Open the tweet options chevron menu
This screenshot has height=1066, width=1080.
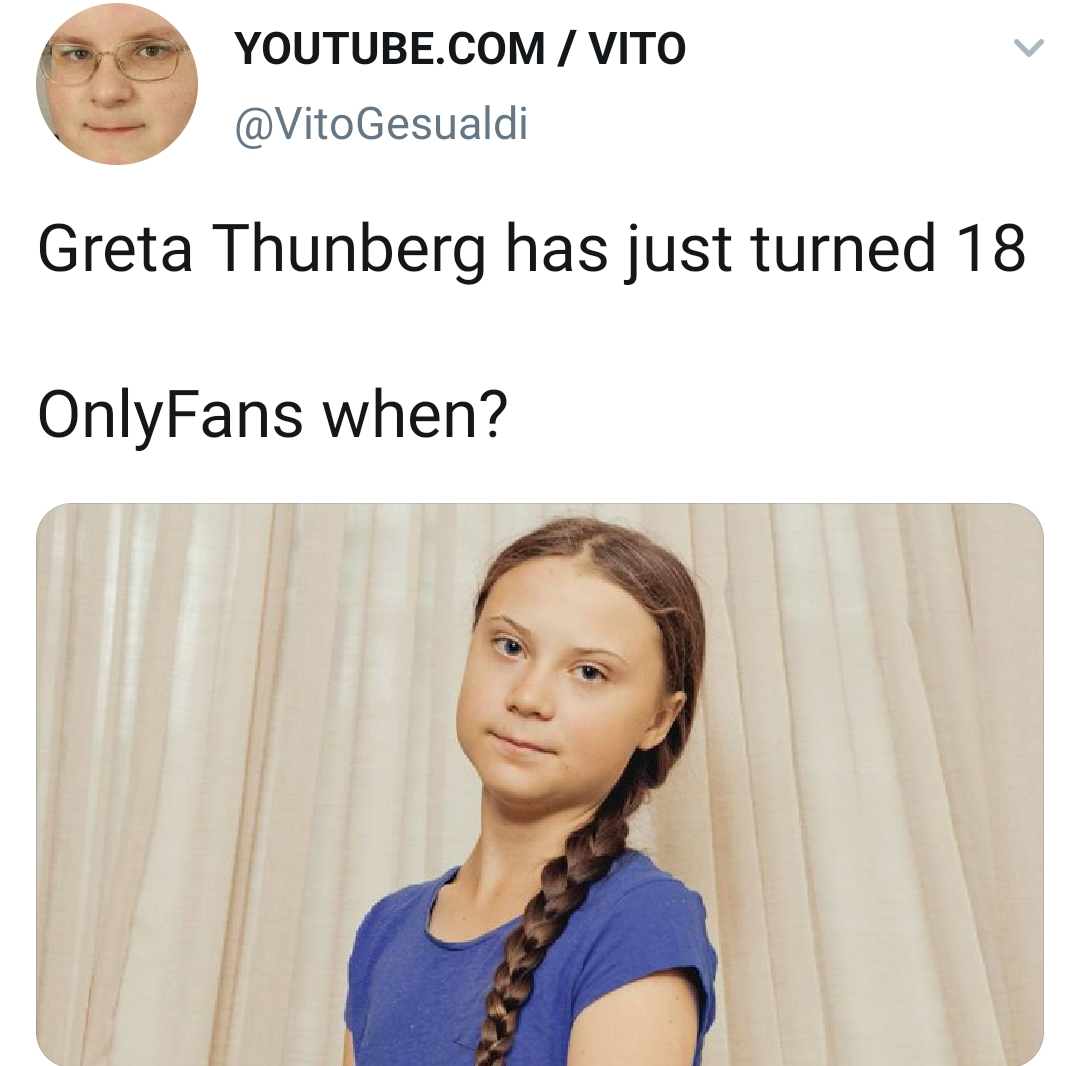[x=1028, y=48]
